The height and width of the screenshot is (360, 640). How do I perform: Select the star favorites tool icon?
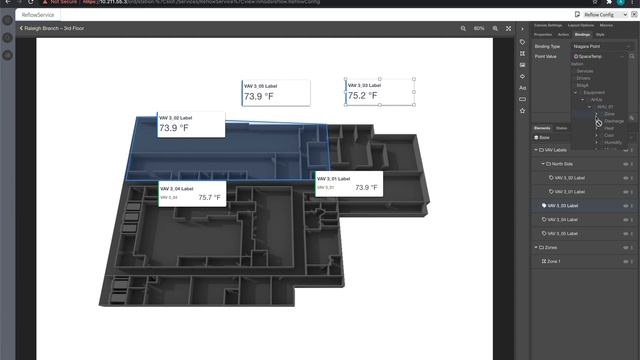point(522,111)
